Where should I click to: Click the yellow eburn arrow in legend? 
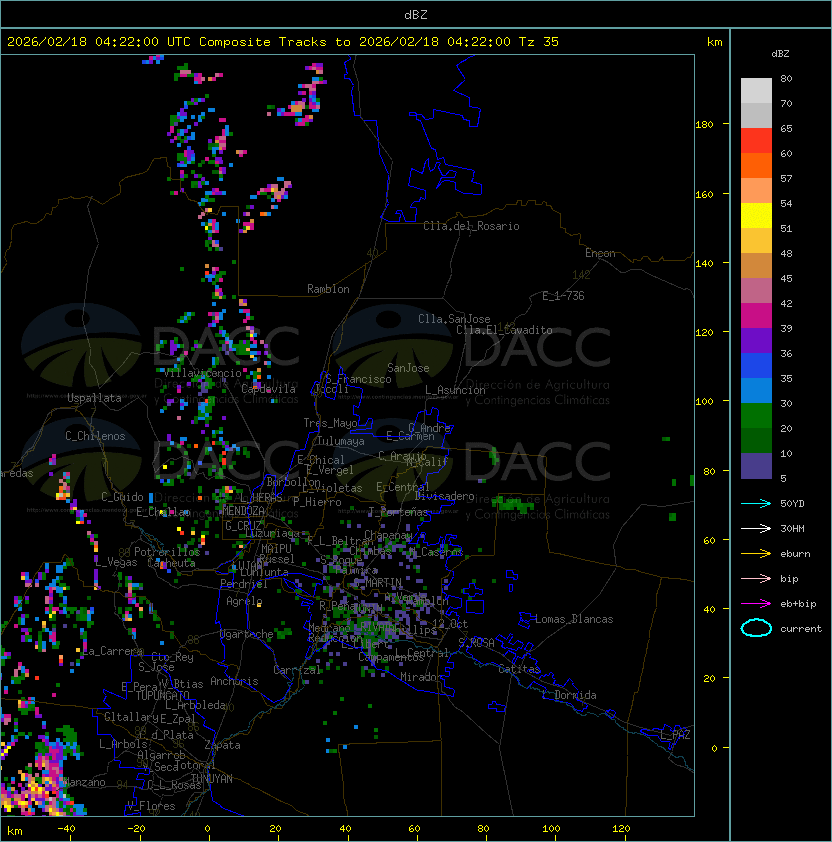pos(756,554)
